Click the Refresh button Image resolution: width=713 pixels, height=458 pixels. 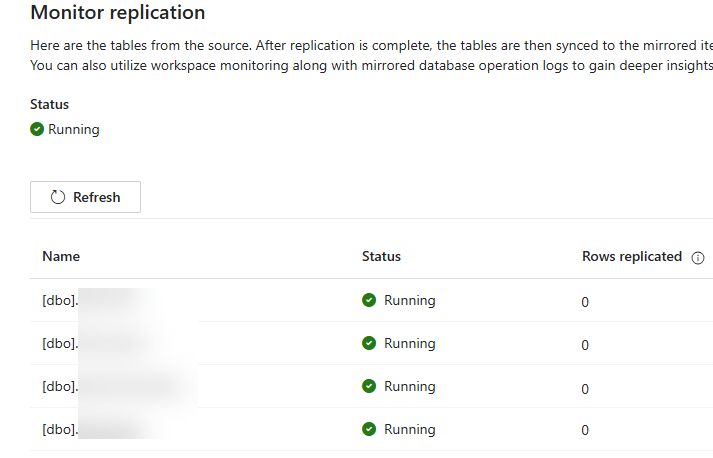point(85,197)
